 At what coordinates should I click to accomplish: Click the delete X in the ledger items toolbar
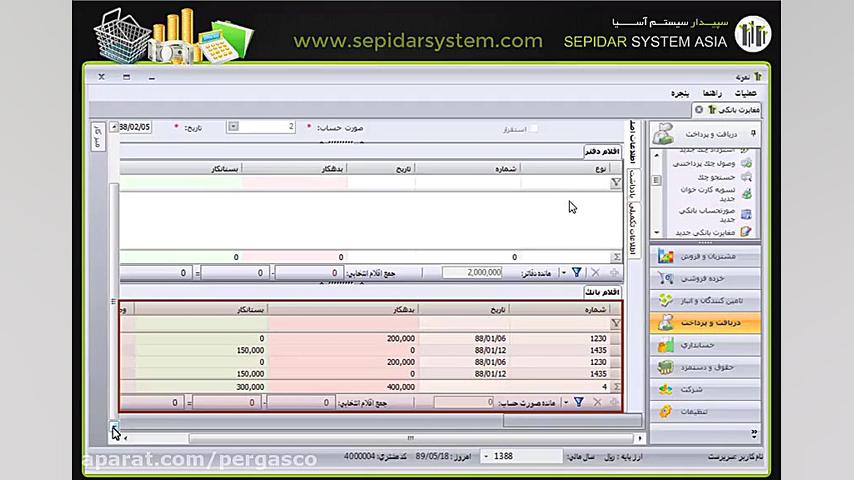tap(595, 272)
